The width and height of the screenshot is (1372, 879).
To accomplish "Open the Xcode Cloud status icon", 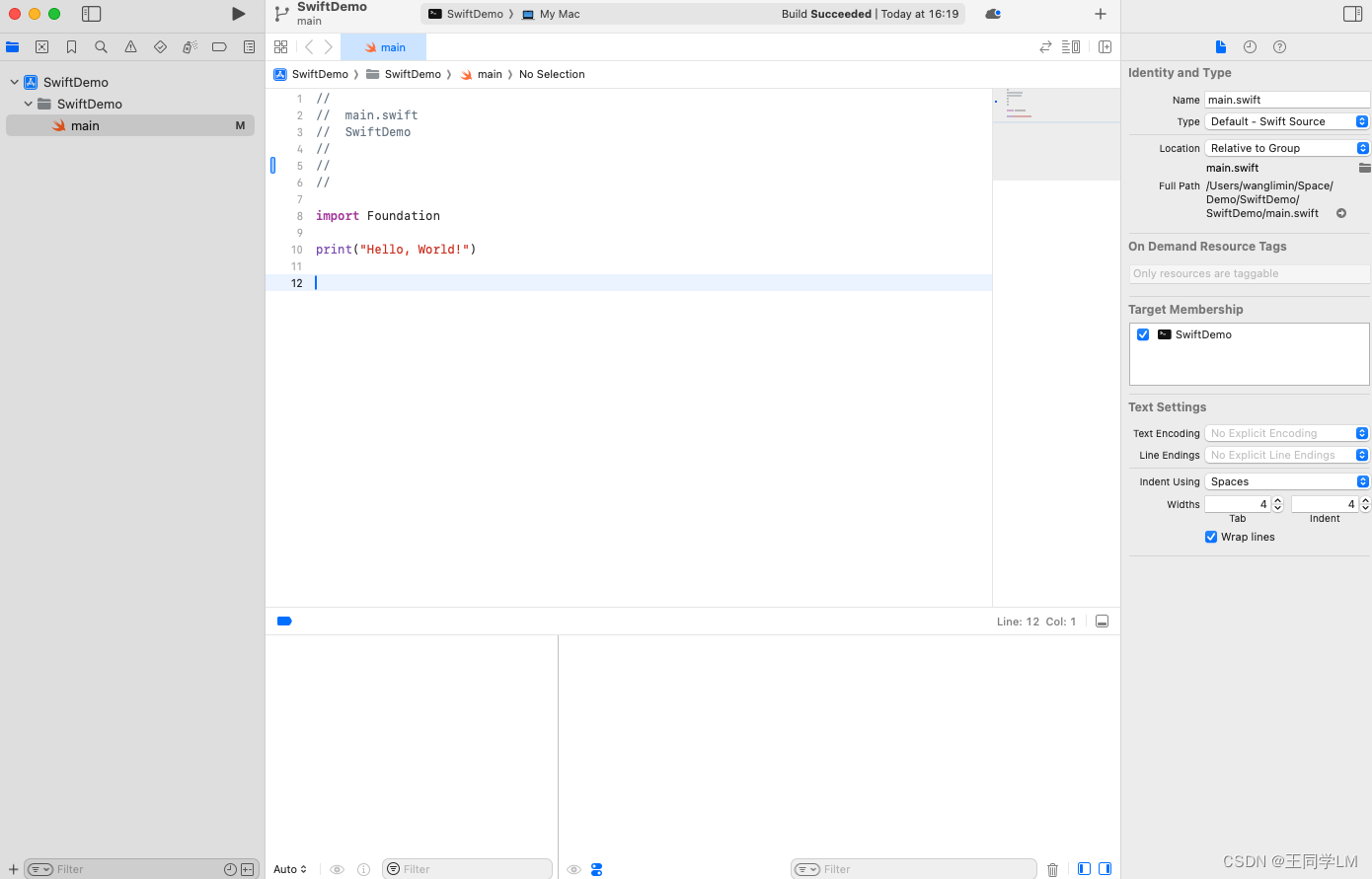I will [x=993, y=14].
